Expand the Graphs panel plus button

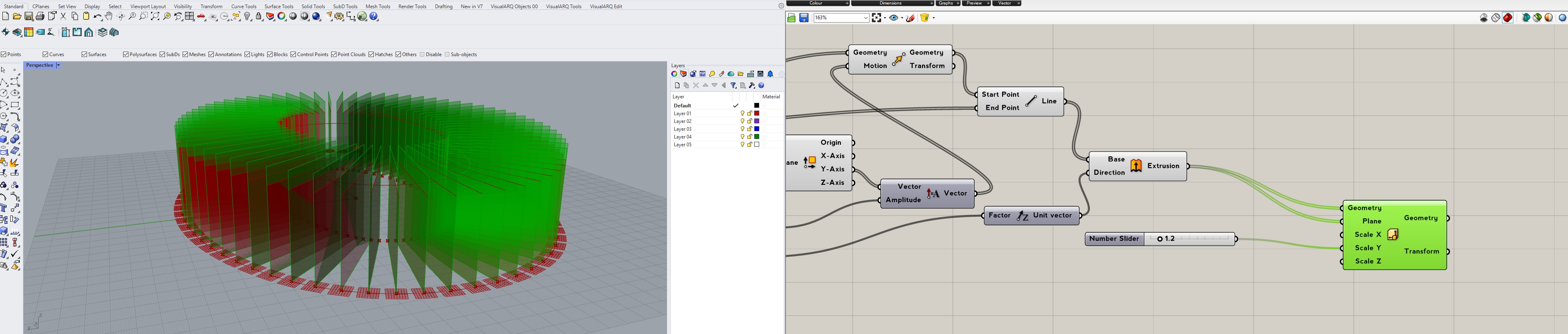958,4
